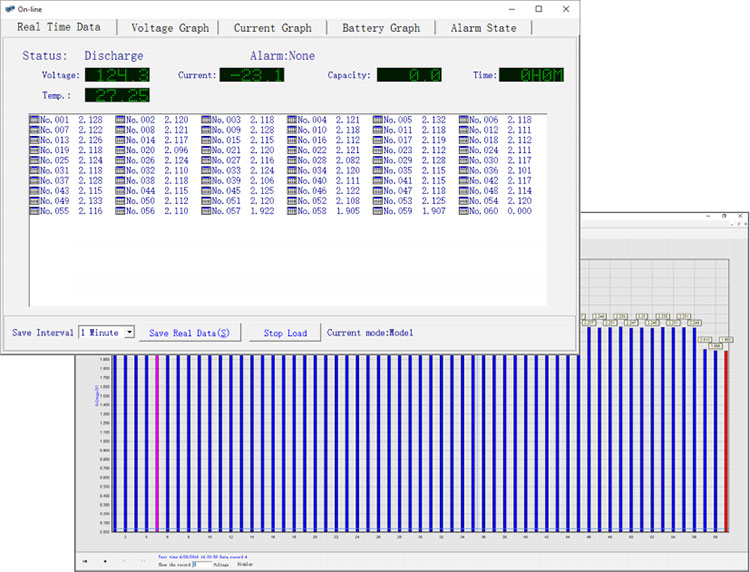
Task: Select the battery icon for cell No.057
Action: click(206, 211)
